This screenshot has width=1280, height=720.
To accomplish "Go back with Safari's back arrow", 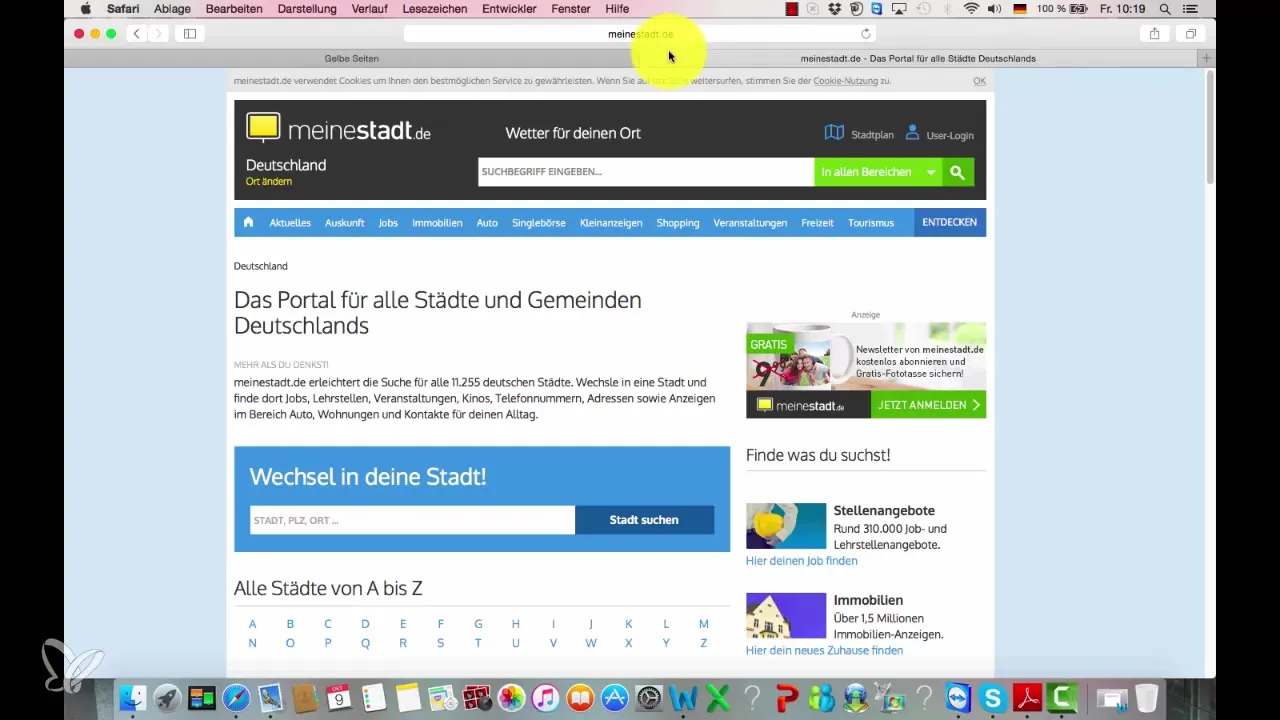I will (x=136, y=34).
